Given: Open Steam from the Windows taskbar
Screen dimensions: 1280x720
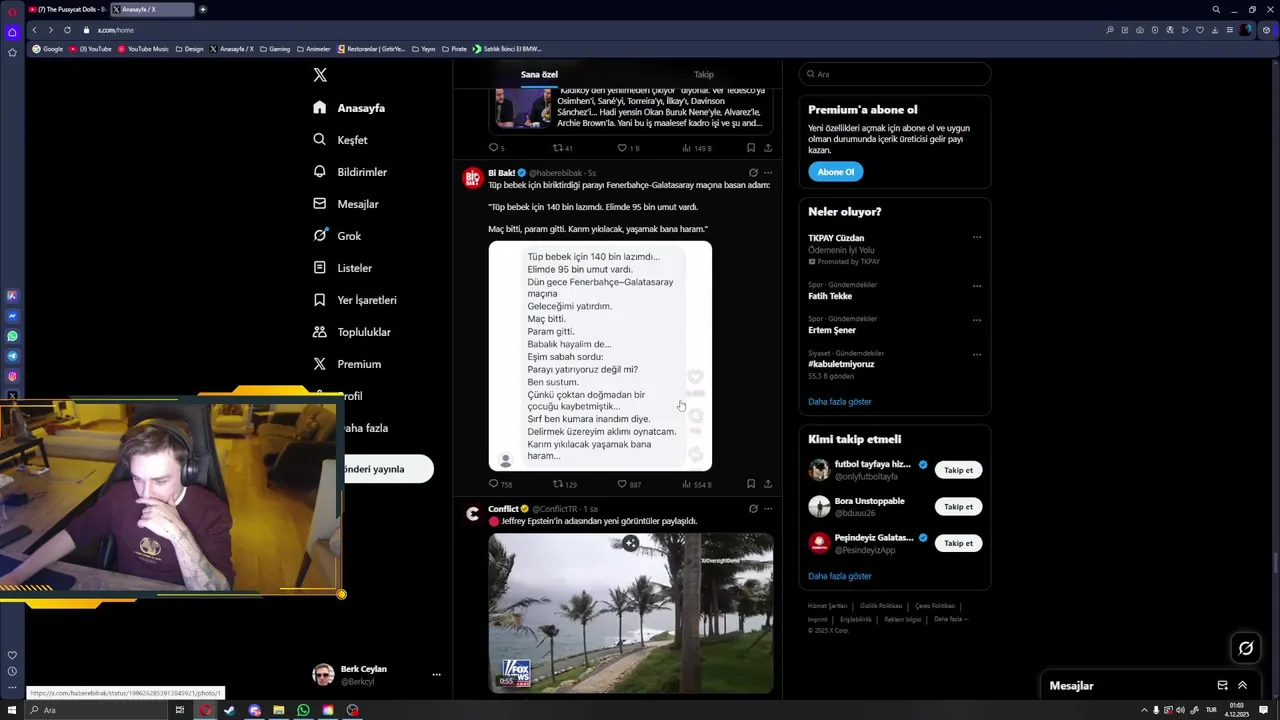Looking at the screenshot, I should 229,710.
